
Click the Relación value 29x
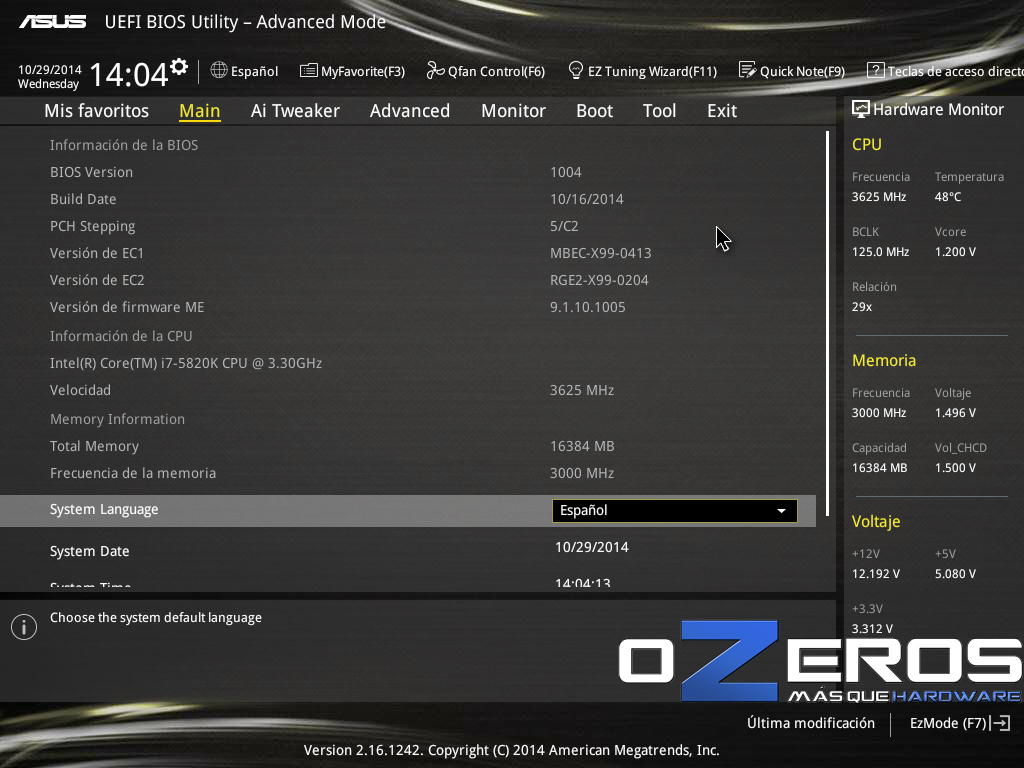(862, 306)
